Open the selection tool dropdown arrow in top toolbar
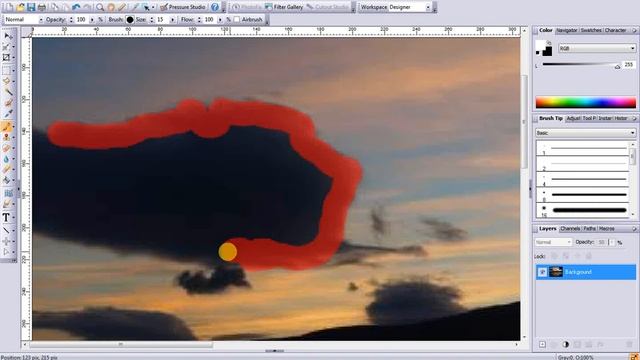Image resolution: width=640 pixels, height=360 pixels. tap(153, 7)
